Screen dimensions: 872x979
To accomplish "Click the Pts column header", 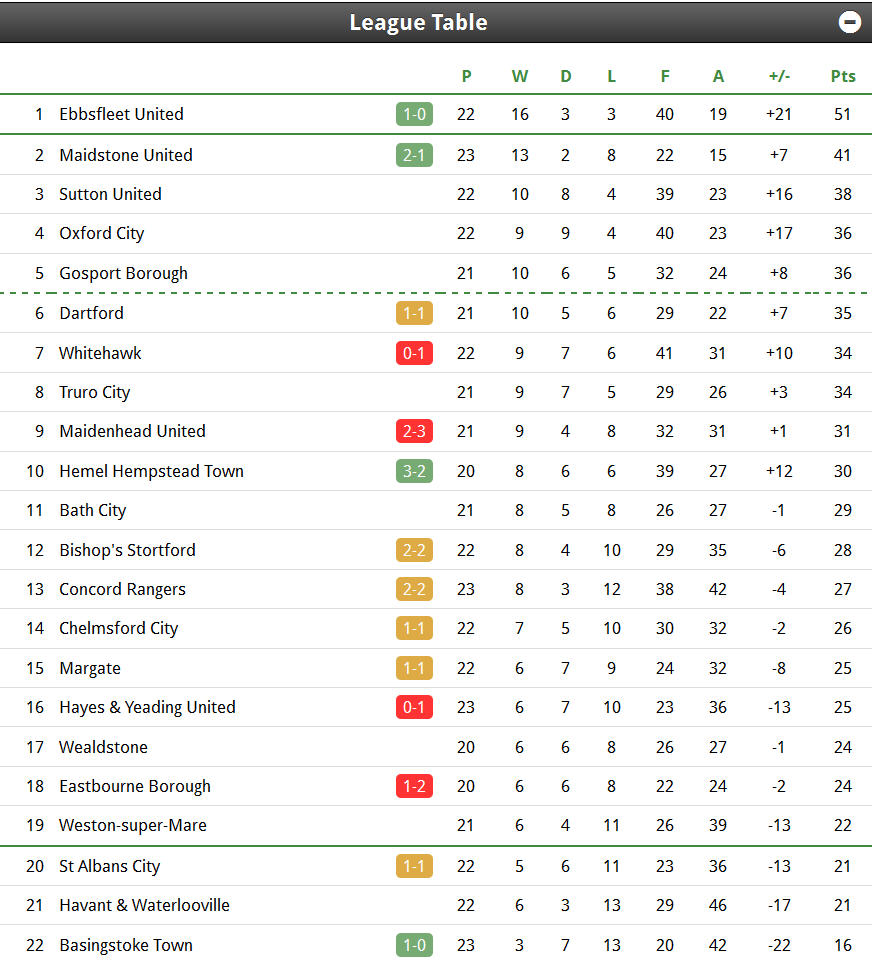I will pyautogui.click(x=843, y=76).
